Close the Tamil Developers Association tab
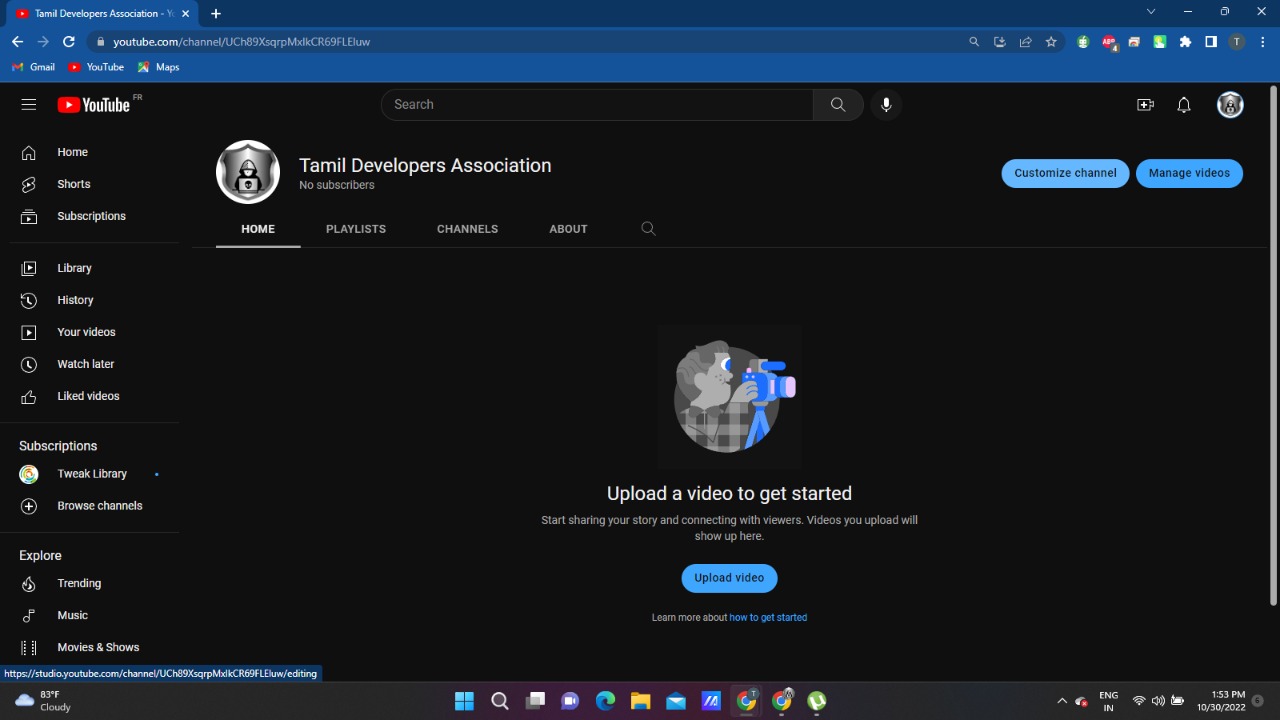 coord(185,14)
